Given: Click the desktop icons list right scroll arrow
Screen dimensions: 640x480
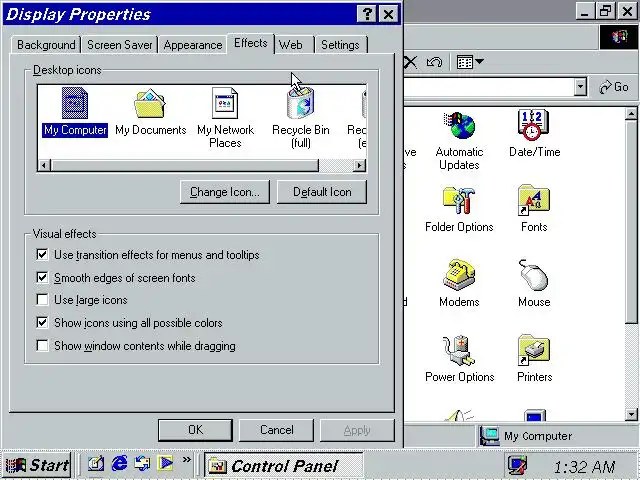Looking at the screenshot, I should point(359,165).
